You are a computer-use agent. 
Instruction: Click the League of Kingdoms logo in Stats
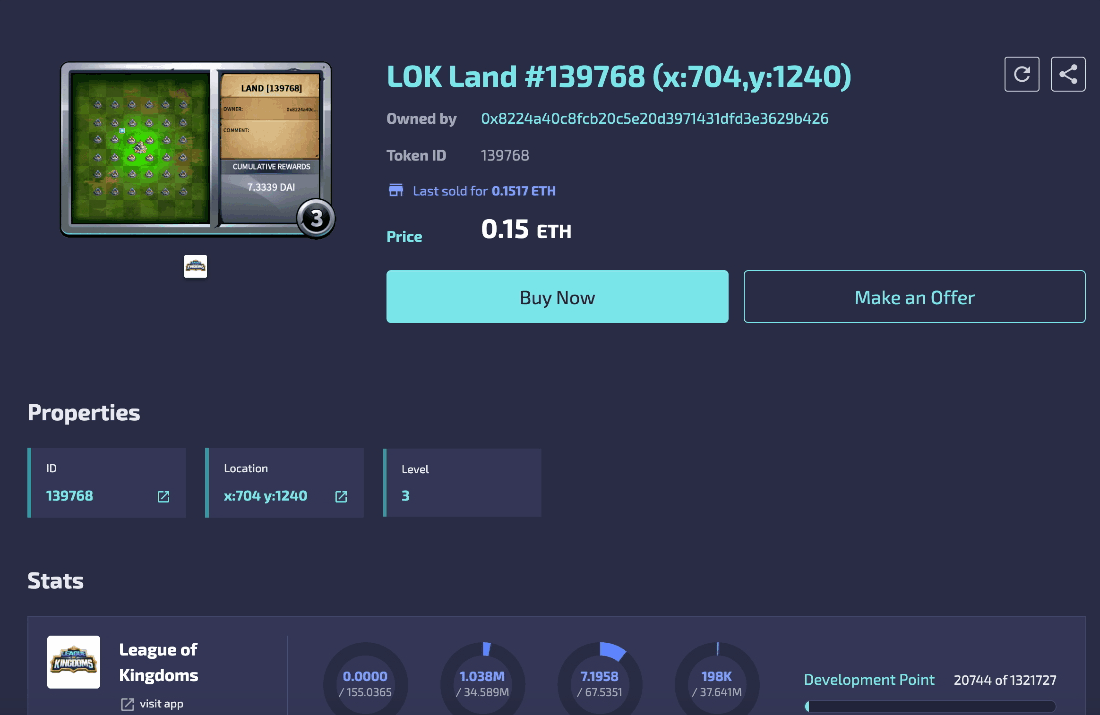point(74,662)
